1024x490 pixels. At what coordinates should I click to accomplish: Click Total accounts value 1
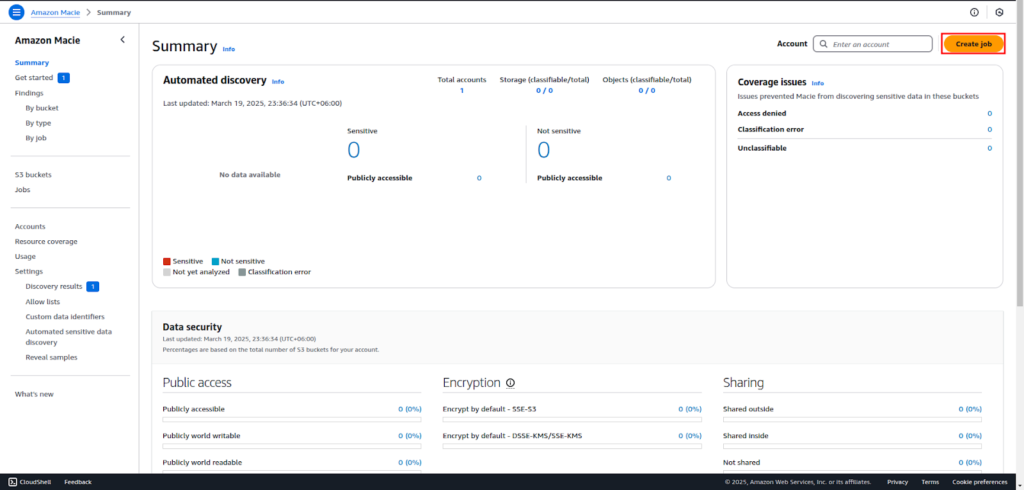tap(462, 90)
